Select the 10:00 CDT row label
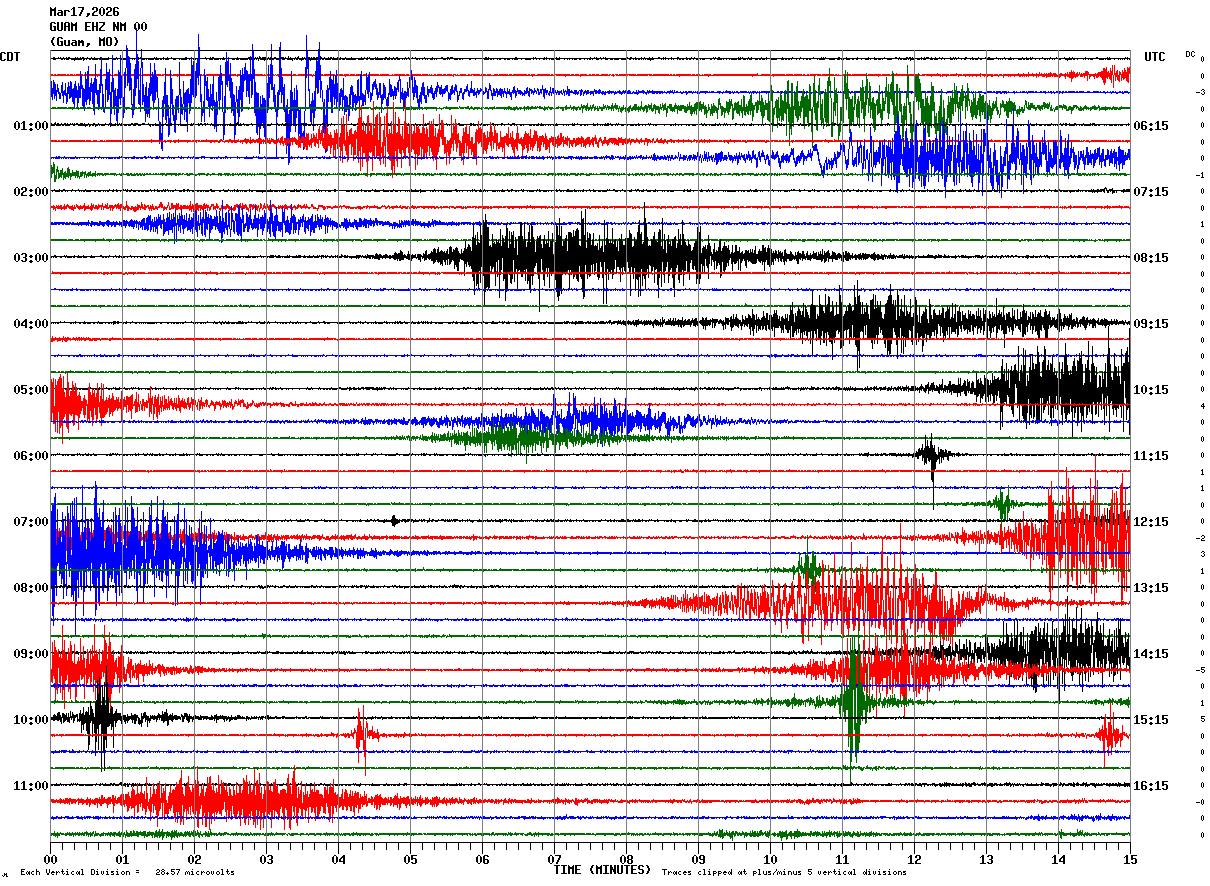 (x=31, y=720)
